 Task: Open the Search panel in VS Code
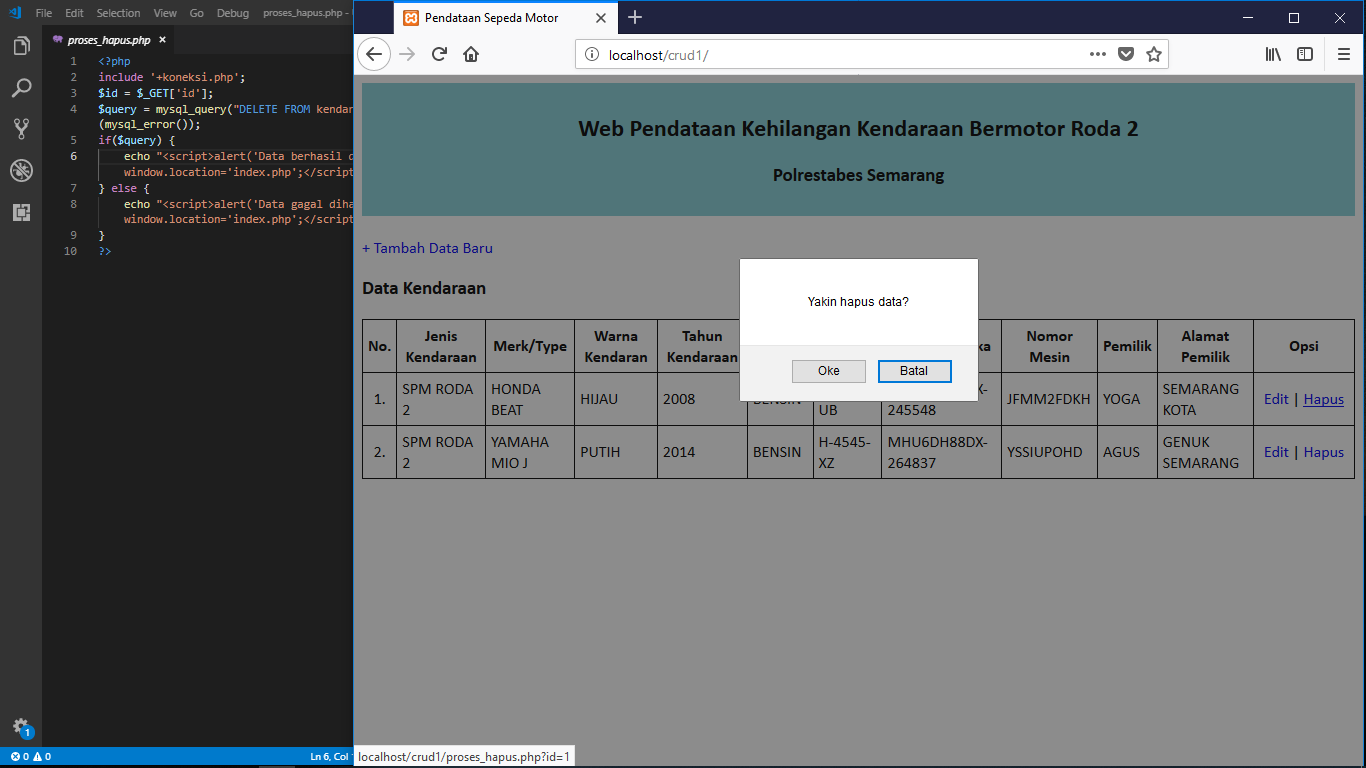(21, 87)
